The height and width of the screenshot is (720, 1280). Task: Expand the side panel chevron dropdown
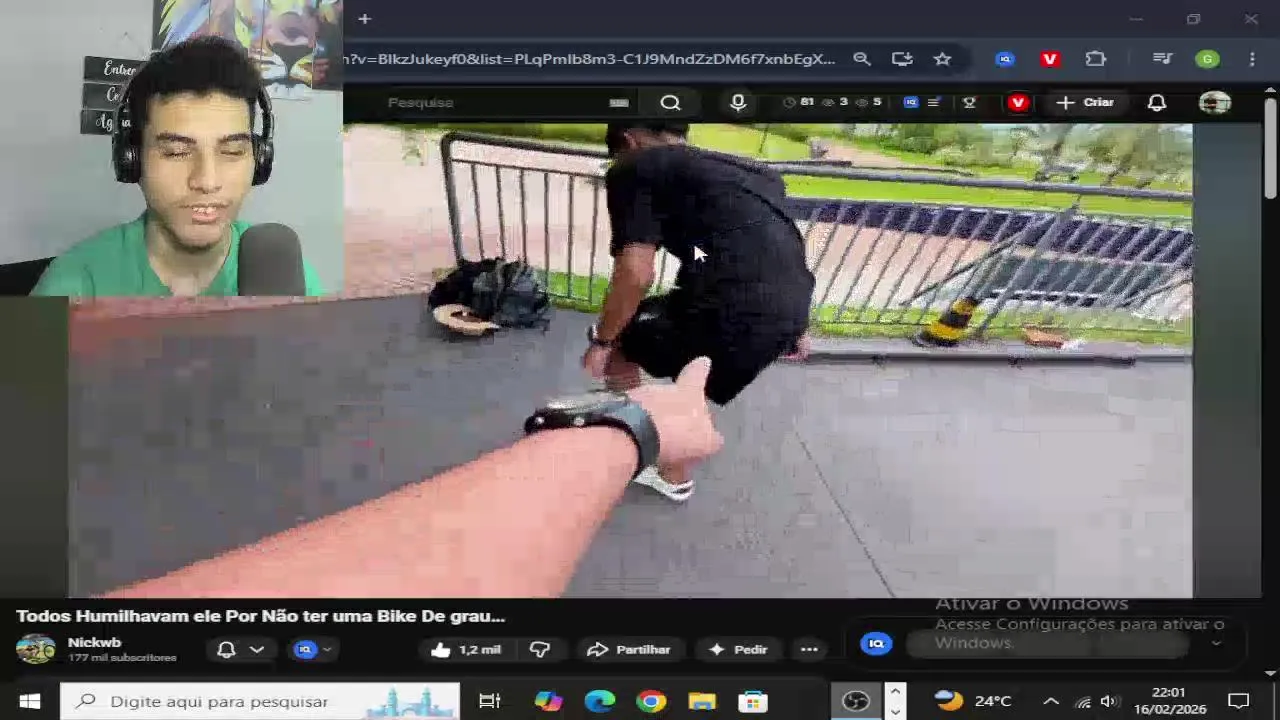tap(1216, 644)
